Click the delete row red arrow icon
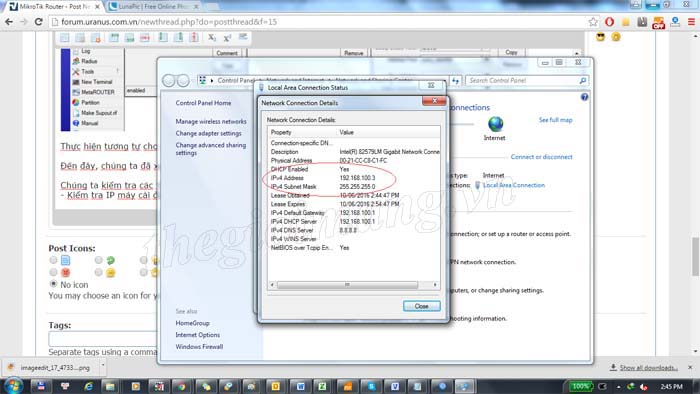Screen dimensions: 700x394 145,38
